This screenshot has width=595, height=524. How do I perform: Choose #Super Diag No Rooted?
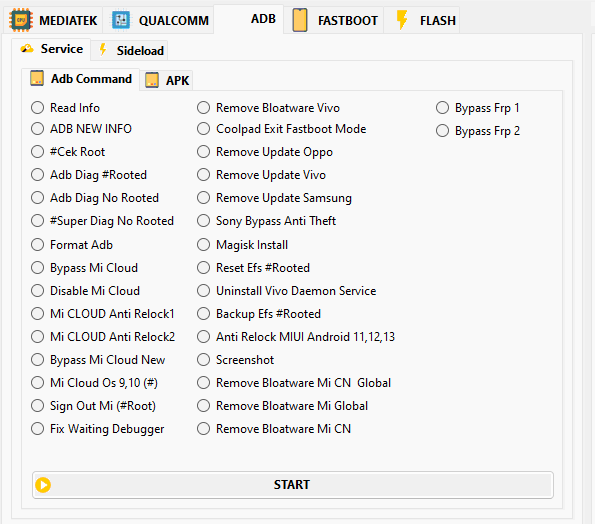point(102,221)
